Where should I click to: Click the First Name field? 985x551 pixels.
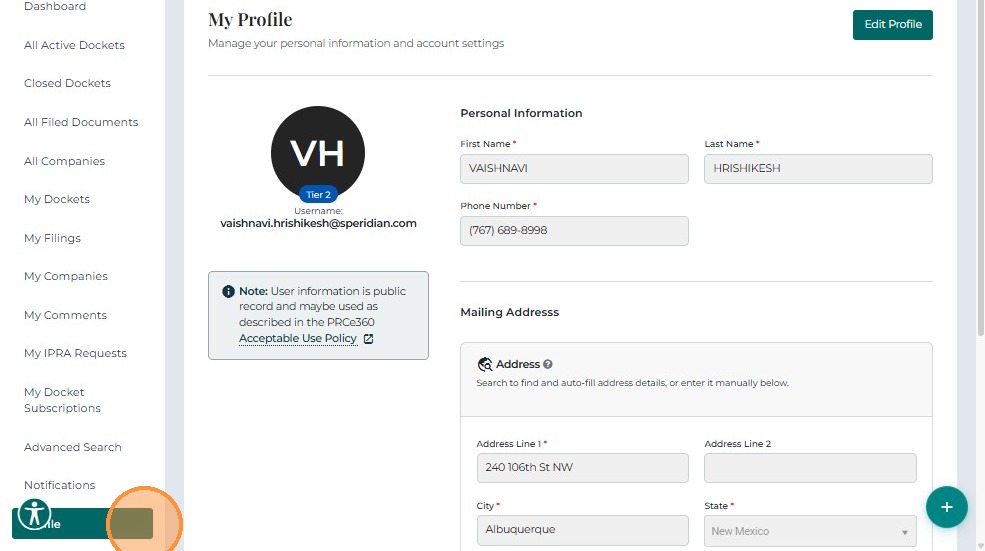(574, 169)
